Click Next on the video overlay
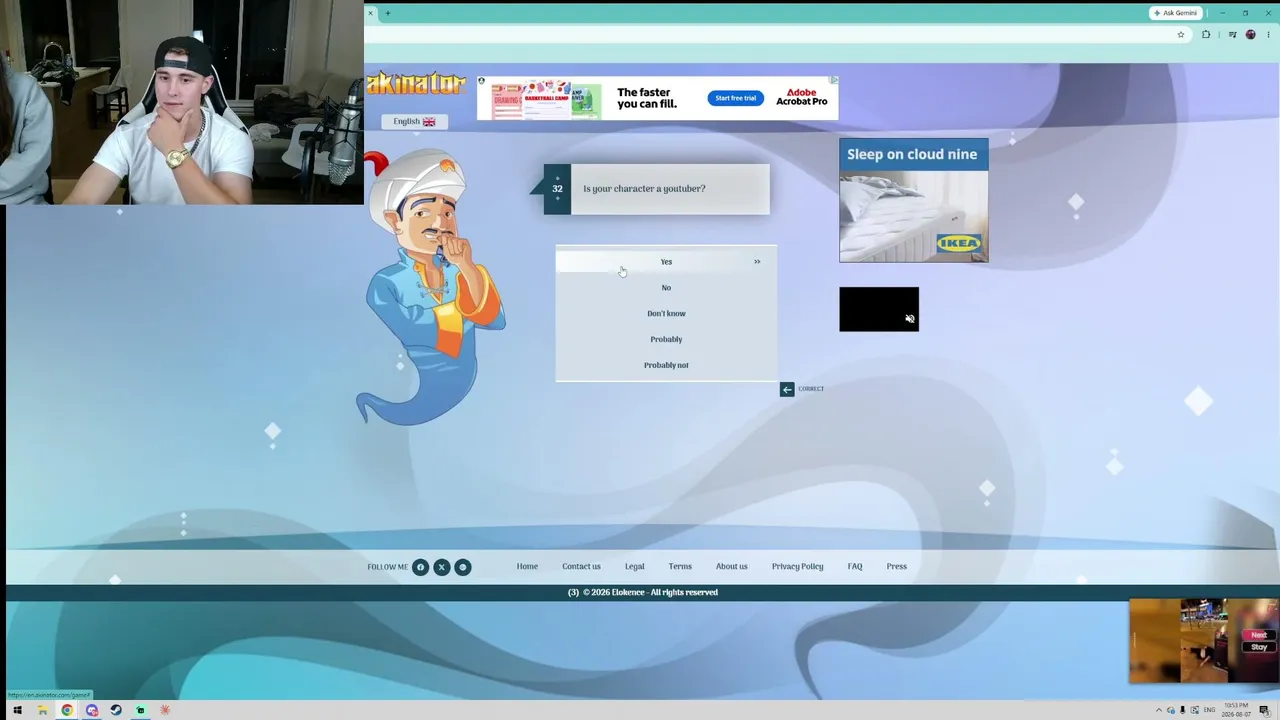 (1259, 635)
